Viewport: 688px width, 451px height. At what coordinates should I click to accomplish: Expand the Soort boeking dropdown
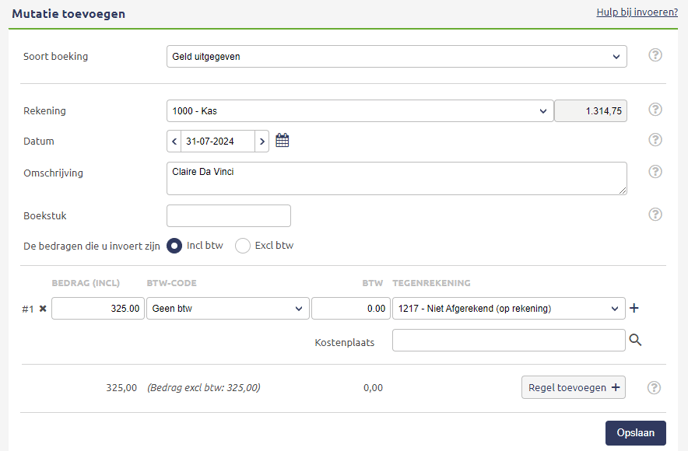(396, 56)
